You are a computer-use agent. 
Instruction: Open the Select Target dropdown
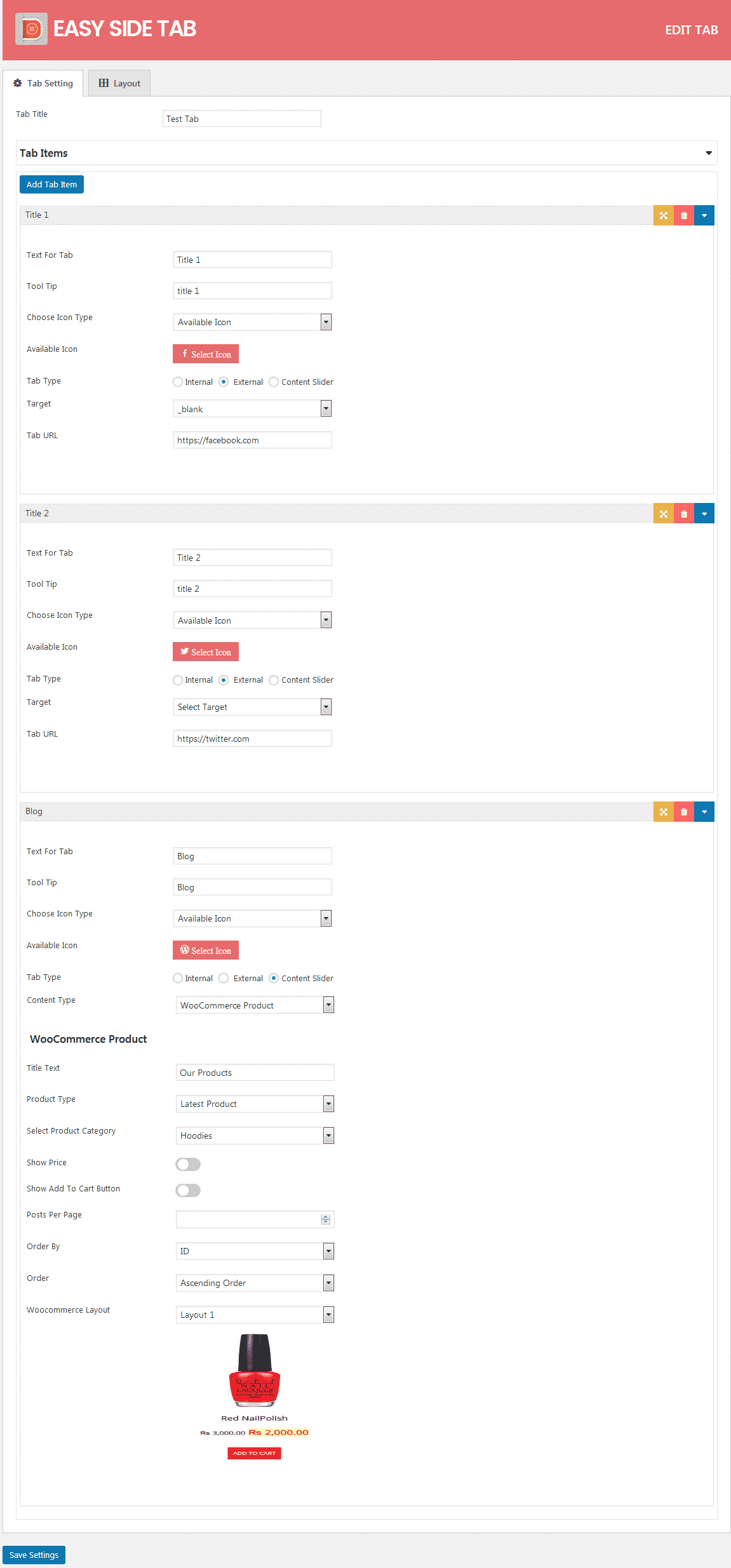[x=252, y=707]
